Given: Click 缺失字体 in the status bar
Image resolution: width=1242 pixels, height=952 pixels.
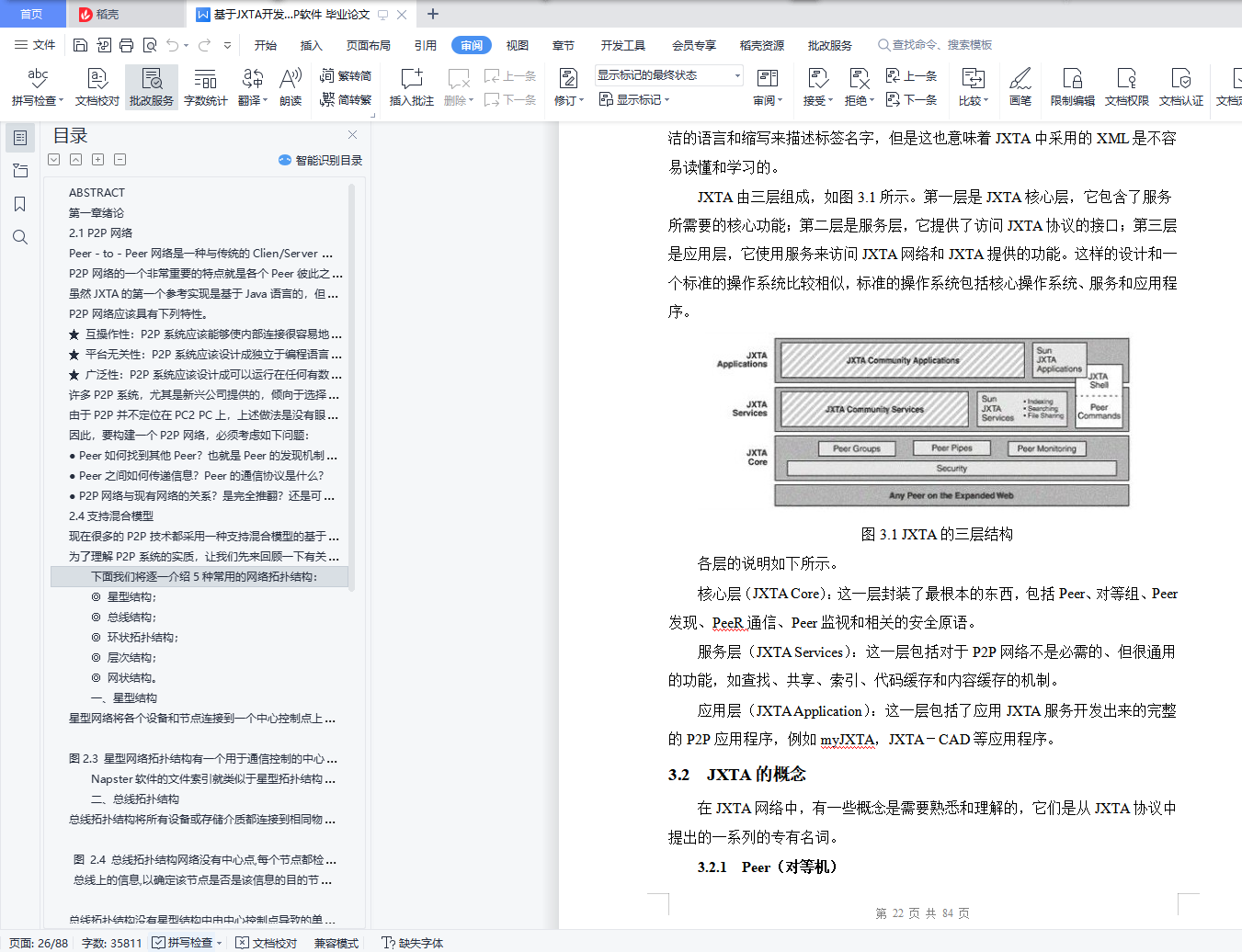Looking at the screenshot, I should pyautogui.click(x=413, y=943).
